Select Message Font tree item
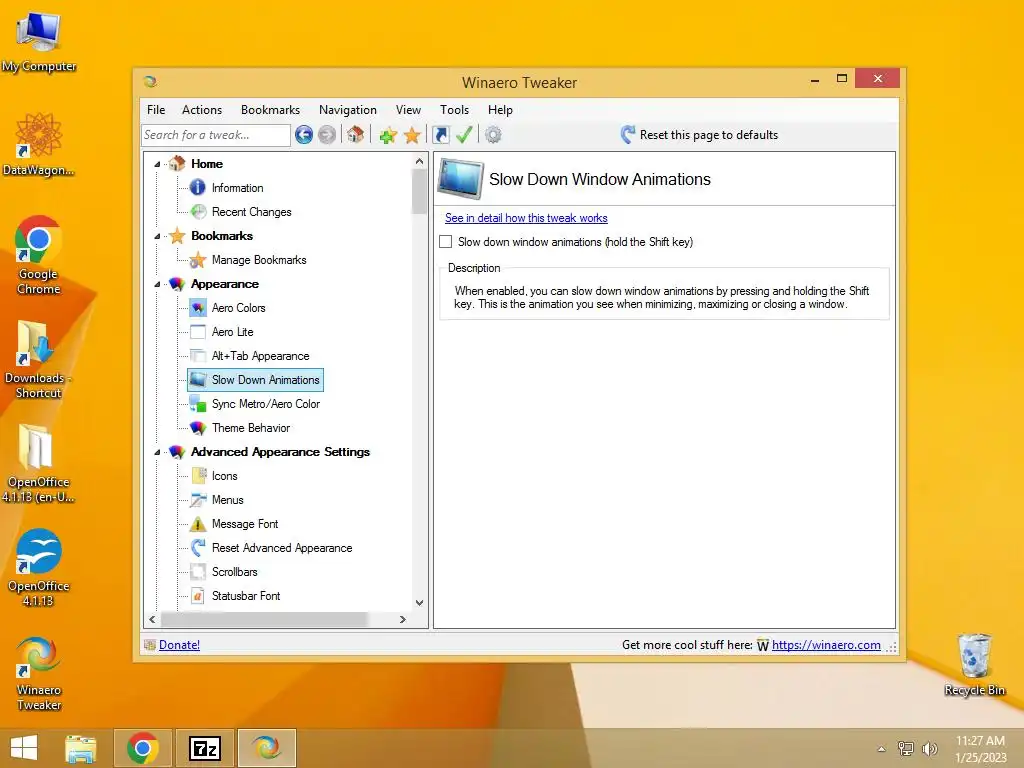 245,524
